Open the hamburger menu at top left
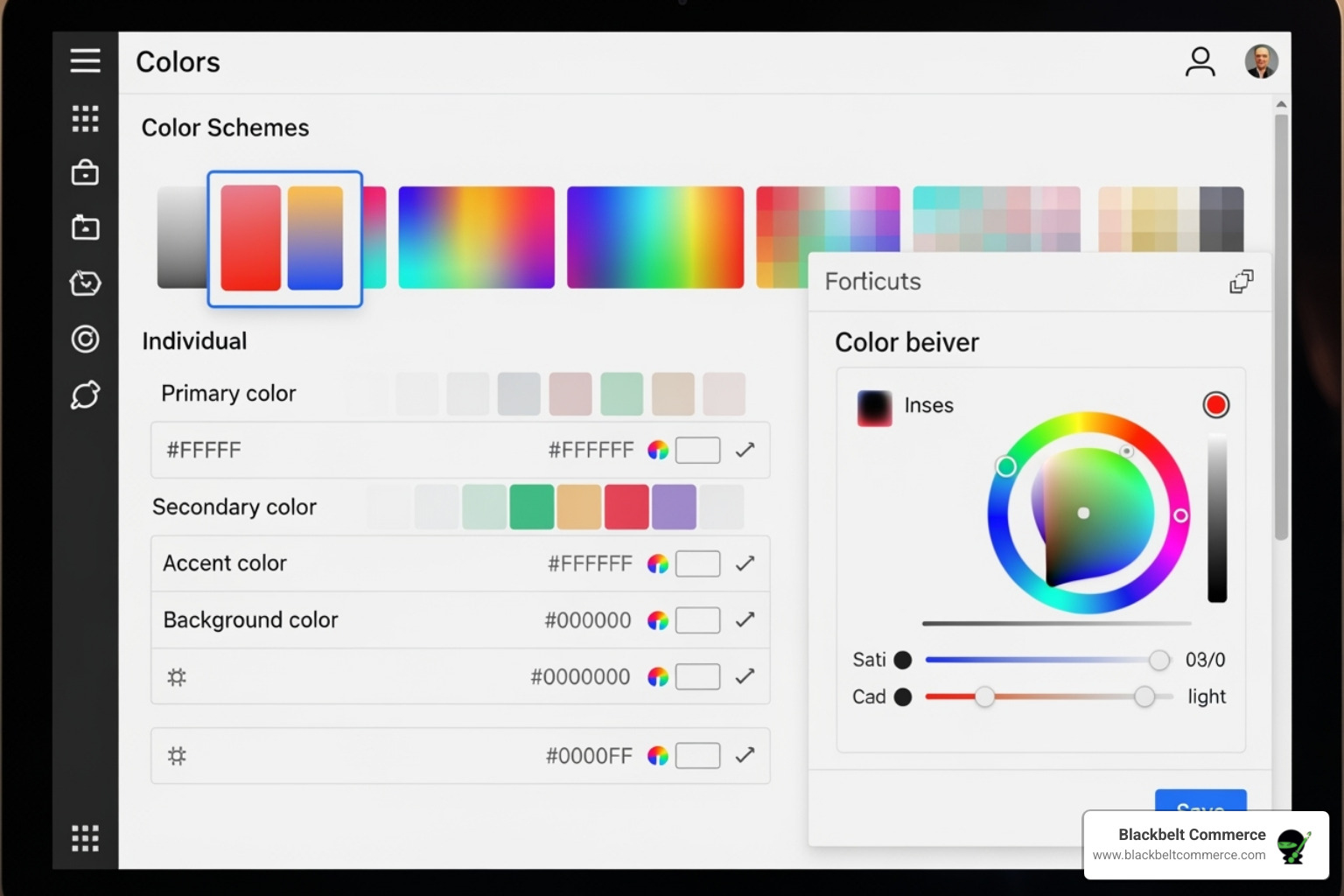This screenshot has height=896, width=1344. (85, 61)
